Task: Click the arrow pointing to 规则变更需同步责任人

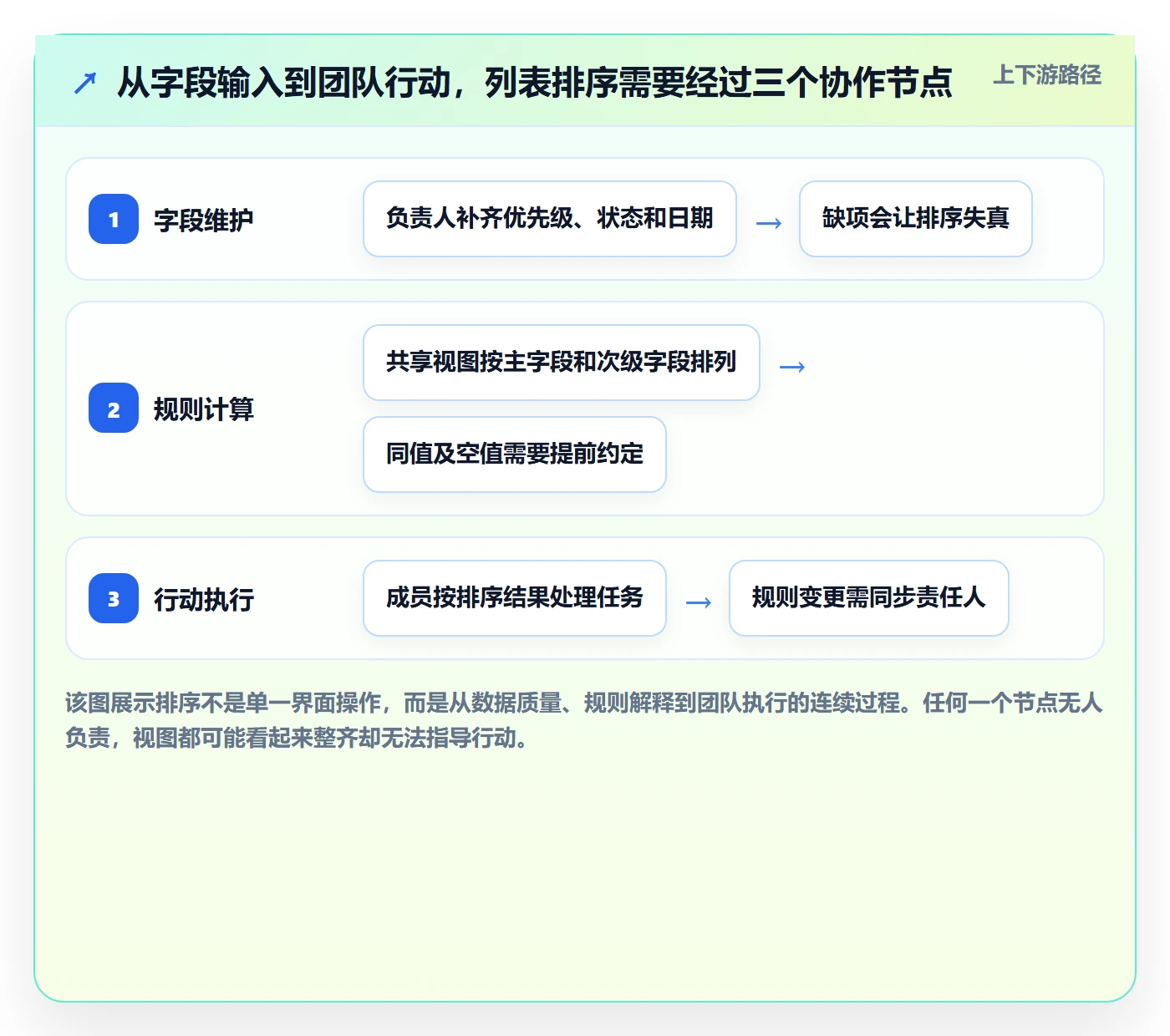Action: [698, 602]
